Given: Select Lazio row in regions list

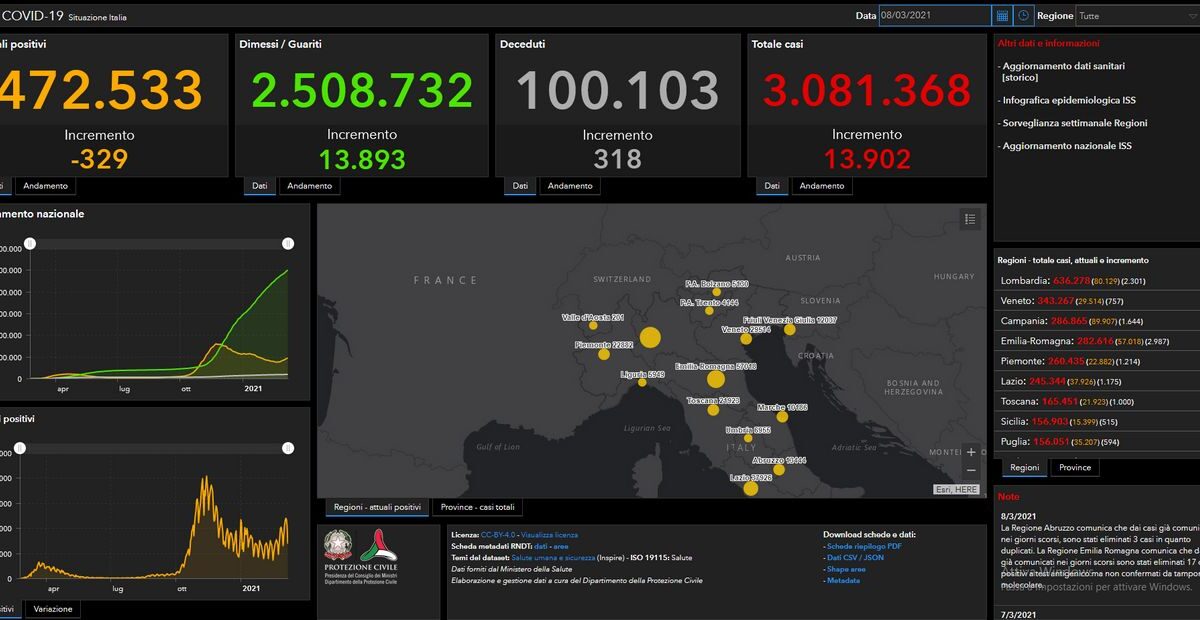Looking at the screenshot, I should 1098,381.
